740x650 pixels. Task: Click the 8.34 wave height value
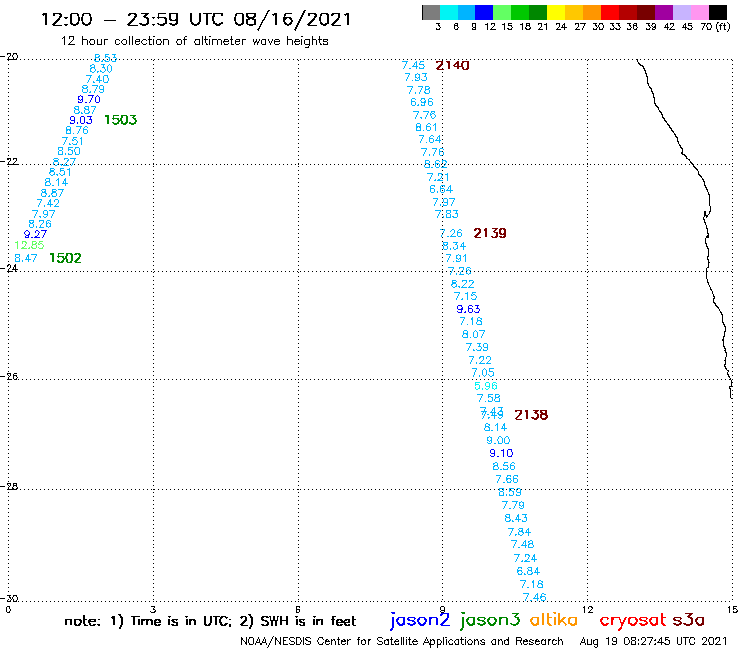point(454,246)
